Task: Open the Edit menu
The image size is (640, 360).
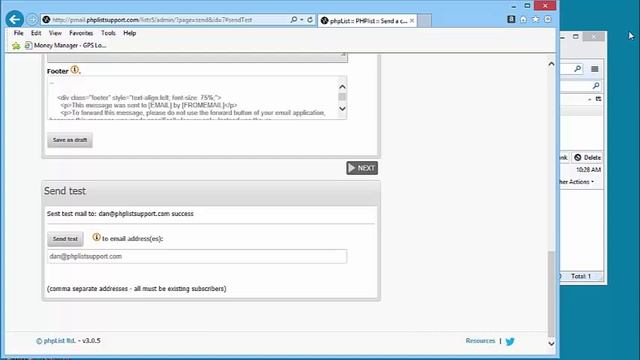Action: pos(36,33)
